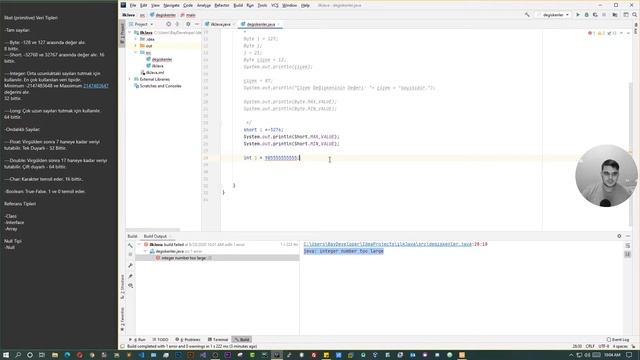This screenshot has height=360, width=640.
Task: Expand the out folder
Action: point(136,46)
